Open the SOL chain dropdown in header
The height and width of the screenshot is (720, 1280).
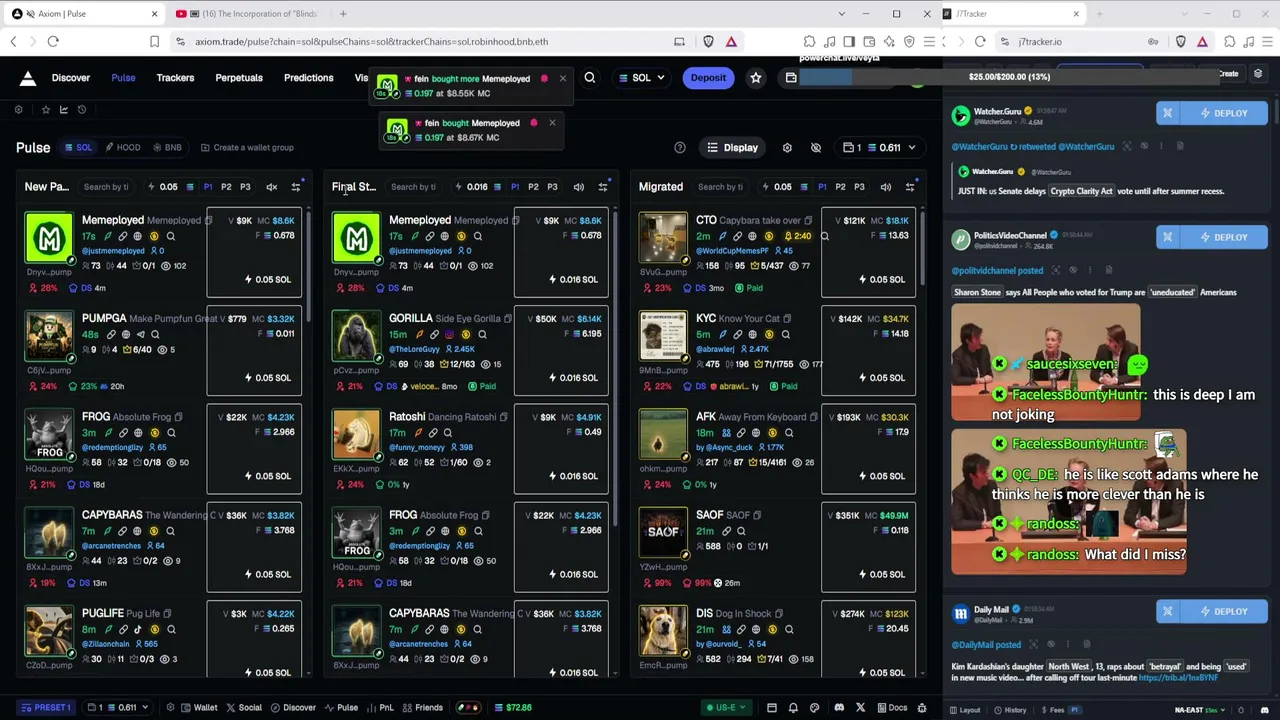641,78
